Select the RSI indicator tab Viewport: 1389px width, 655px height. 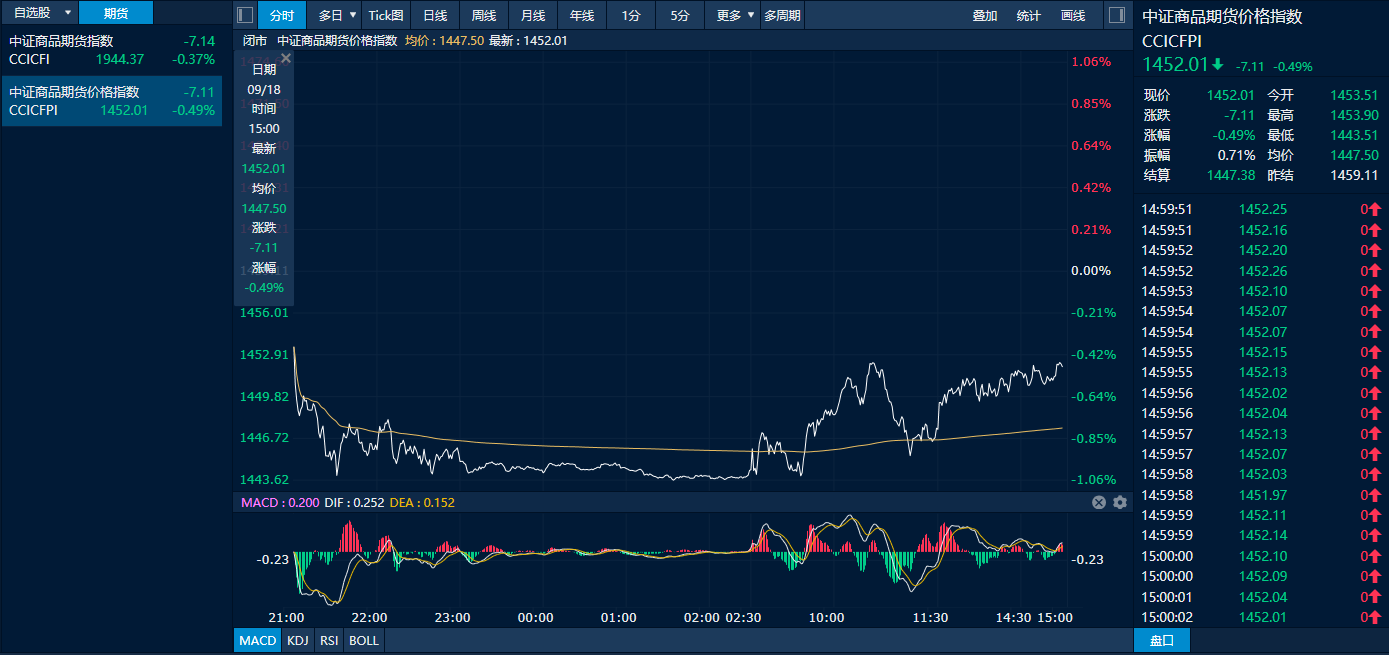point(328,640)
